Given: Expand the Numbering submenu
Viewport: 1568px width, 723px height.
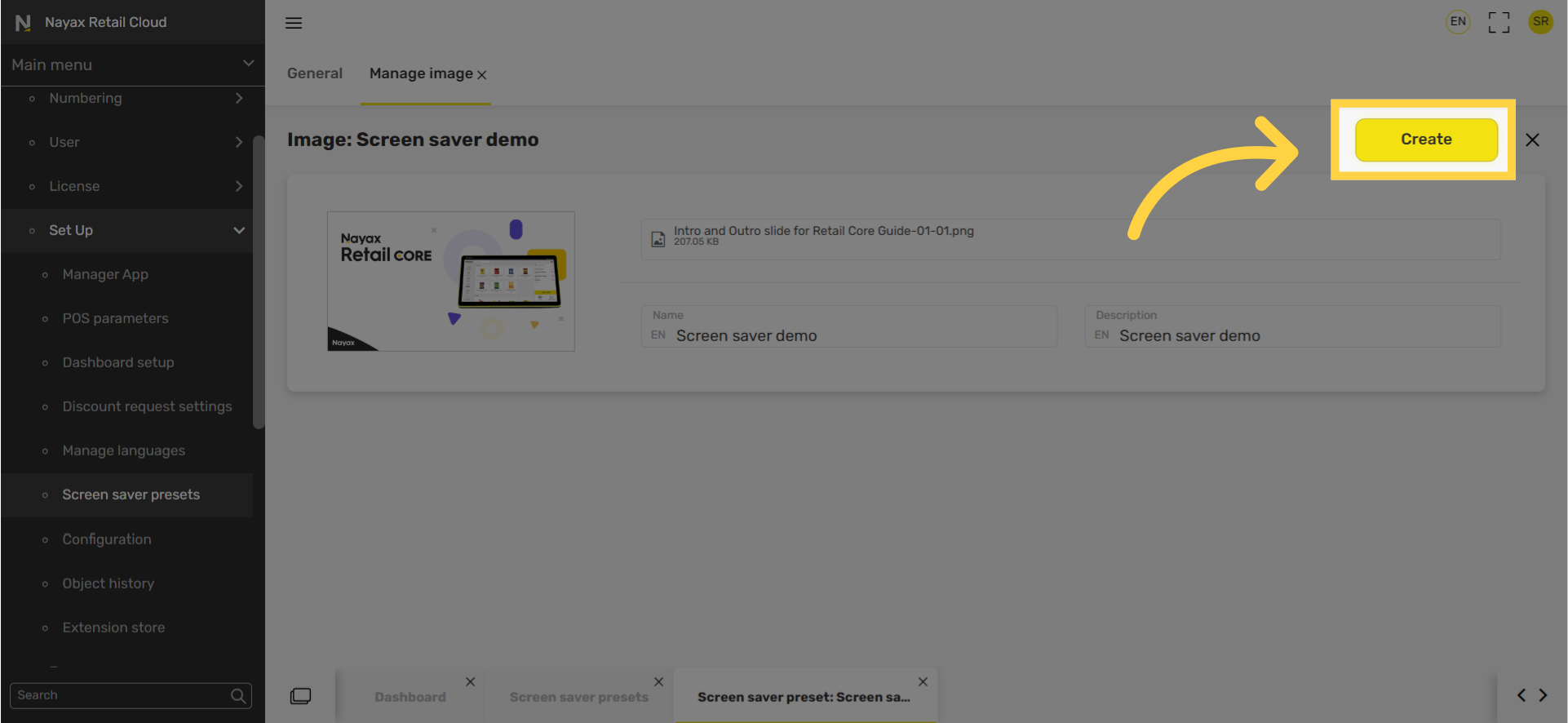Looking at the screenshot, I should (x=239, y=98).
